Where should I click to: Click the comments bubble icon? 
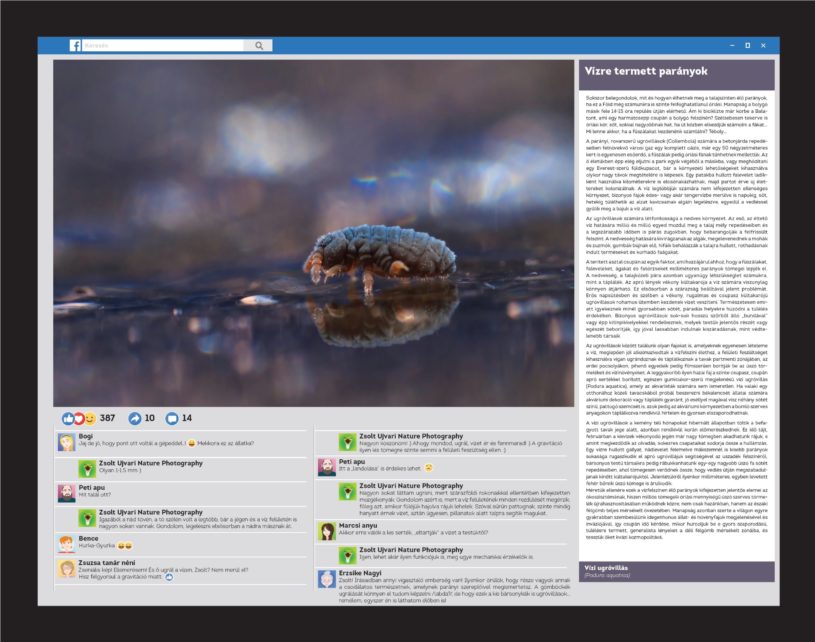171,418
